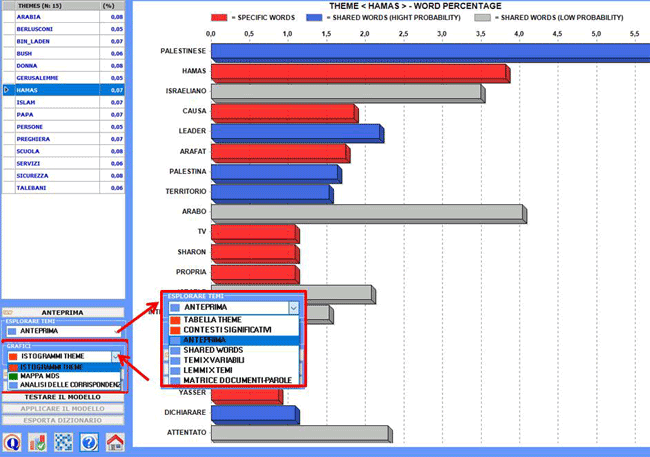Select the PERSONE theme row

63,127
